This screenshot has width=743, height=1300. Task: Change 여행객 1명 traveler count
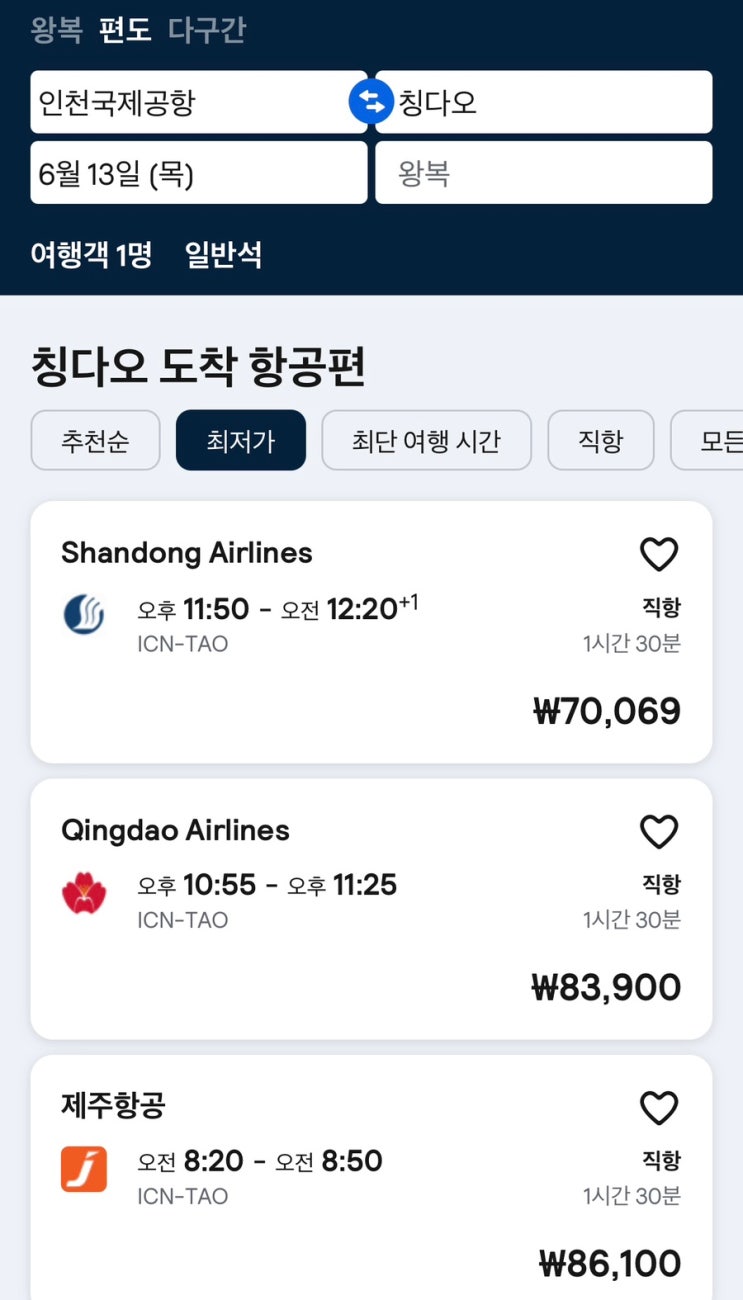click(91, 255)
